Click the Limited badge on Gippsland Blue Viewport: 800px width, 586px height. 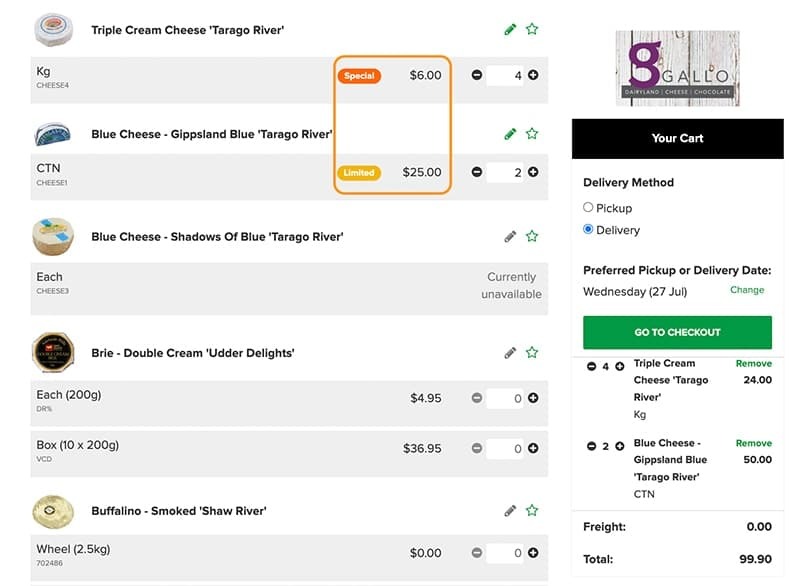(x=360, y=172)
